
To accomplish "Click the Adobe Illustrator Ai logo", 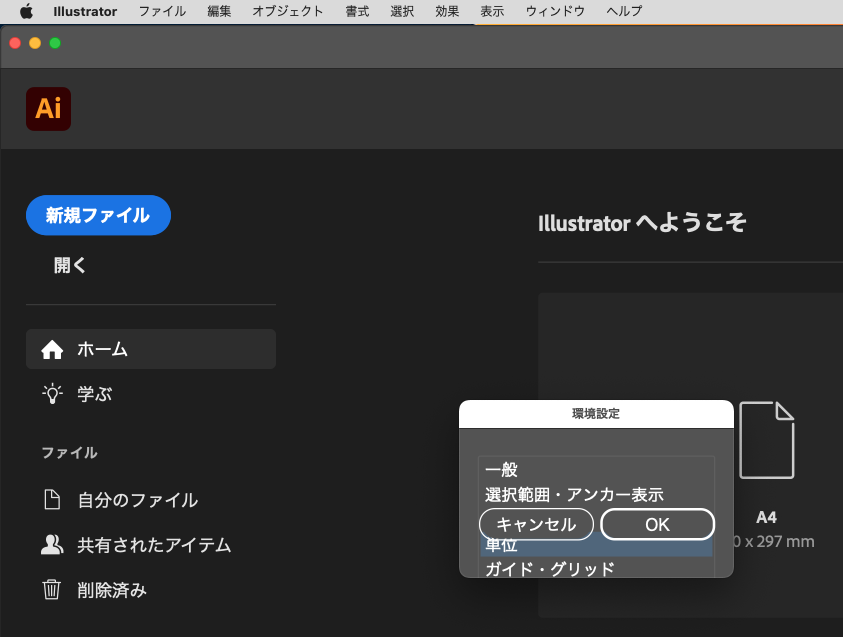I will point(48,109).
